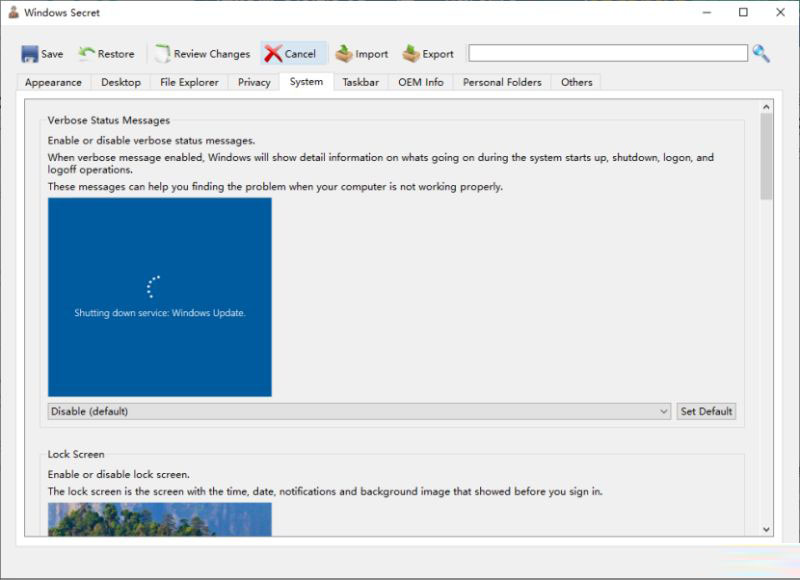The height and width of the screenshot is (580, 800).
Task: Open the verbose status 'Disable (default)' dropdown
Action: 359,411
